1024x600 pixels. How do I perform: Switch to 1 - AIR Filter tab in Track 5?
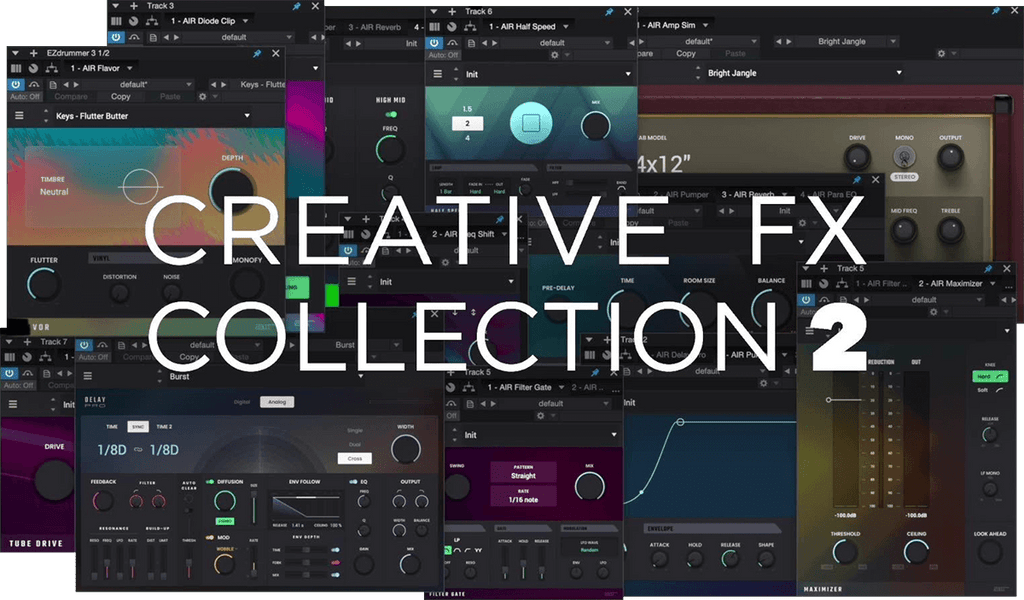tap(882, 283)
